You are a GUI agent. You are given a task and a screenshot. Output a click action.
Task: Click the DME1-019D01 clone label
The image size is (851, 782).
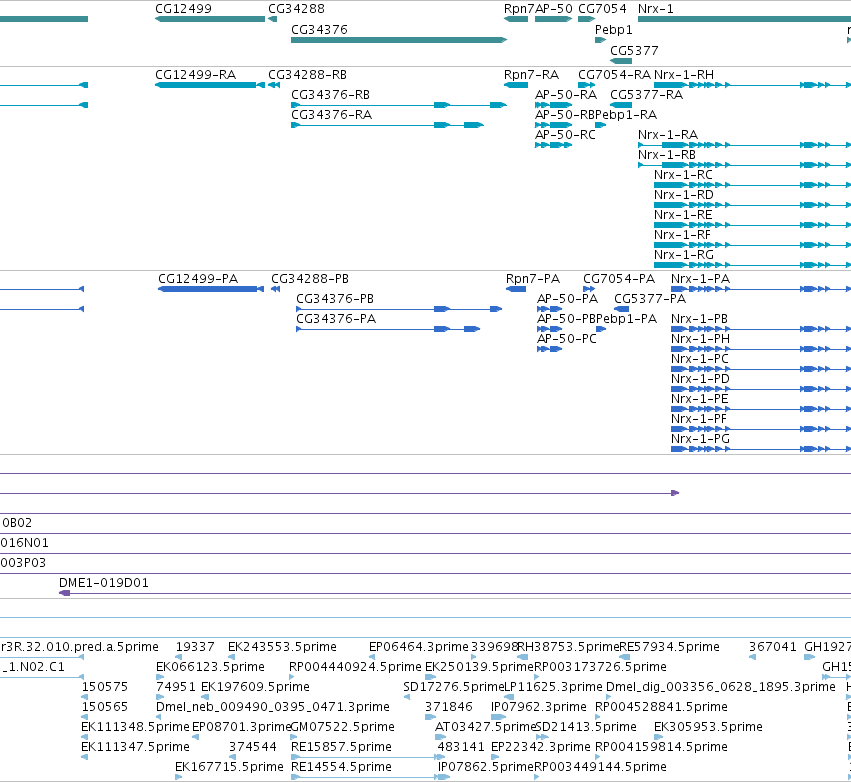pos(104,583)
